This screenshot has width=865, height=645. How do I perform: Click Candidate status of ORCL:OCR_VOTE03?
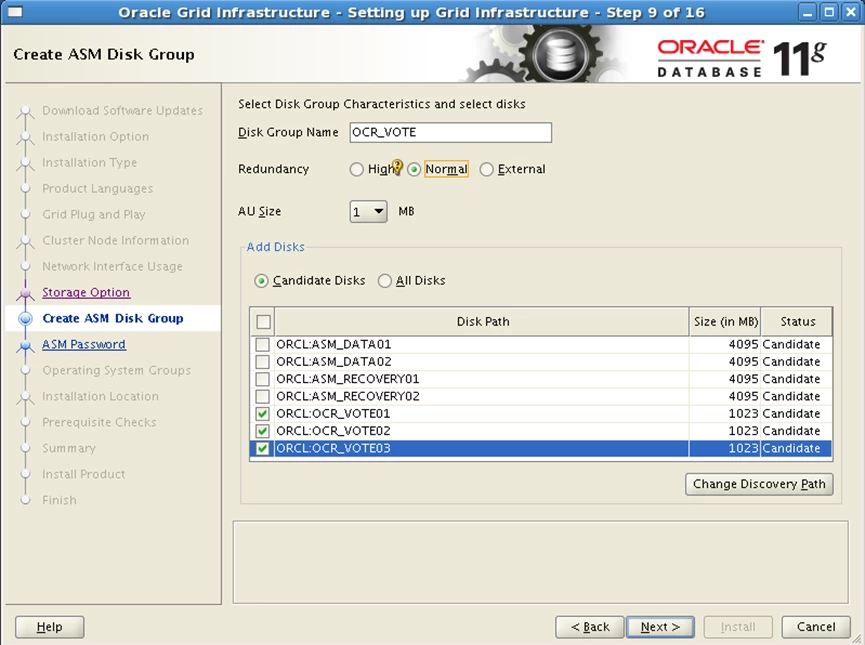791,449
